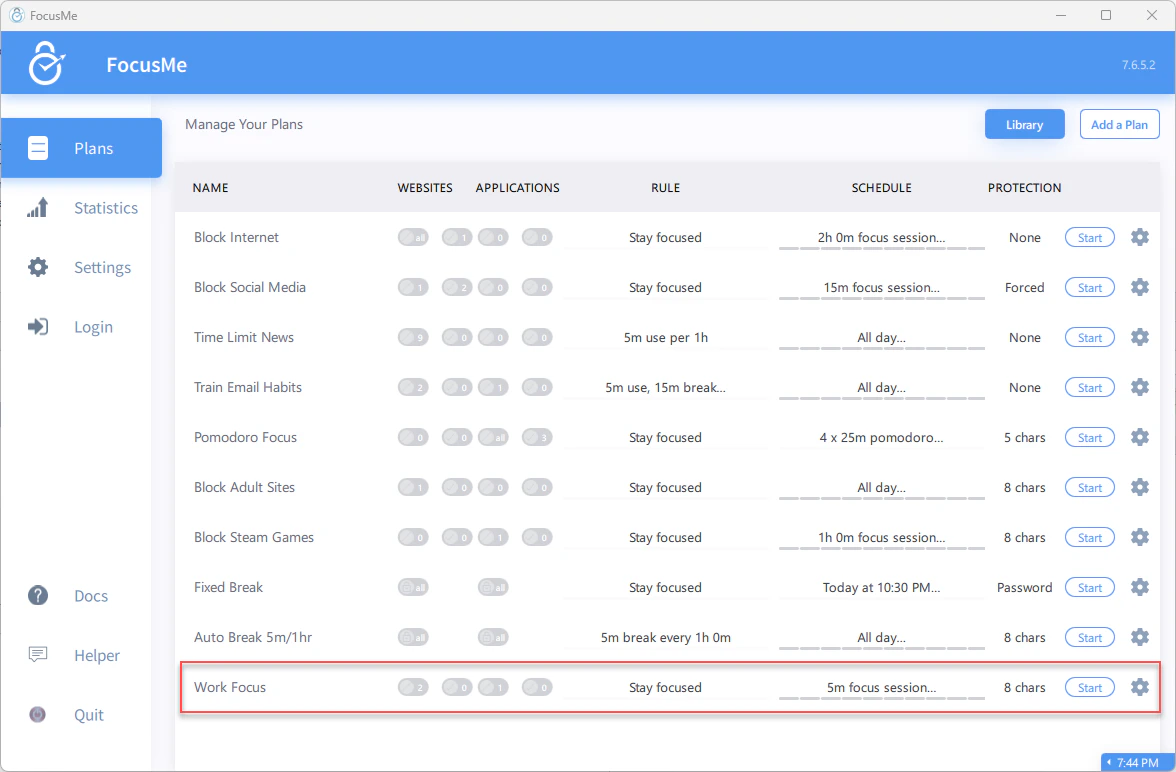Toggle second websites pill for Block Internet
This screenshot has height=772, width=1176.
[457, 238]
